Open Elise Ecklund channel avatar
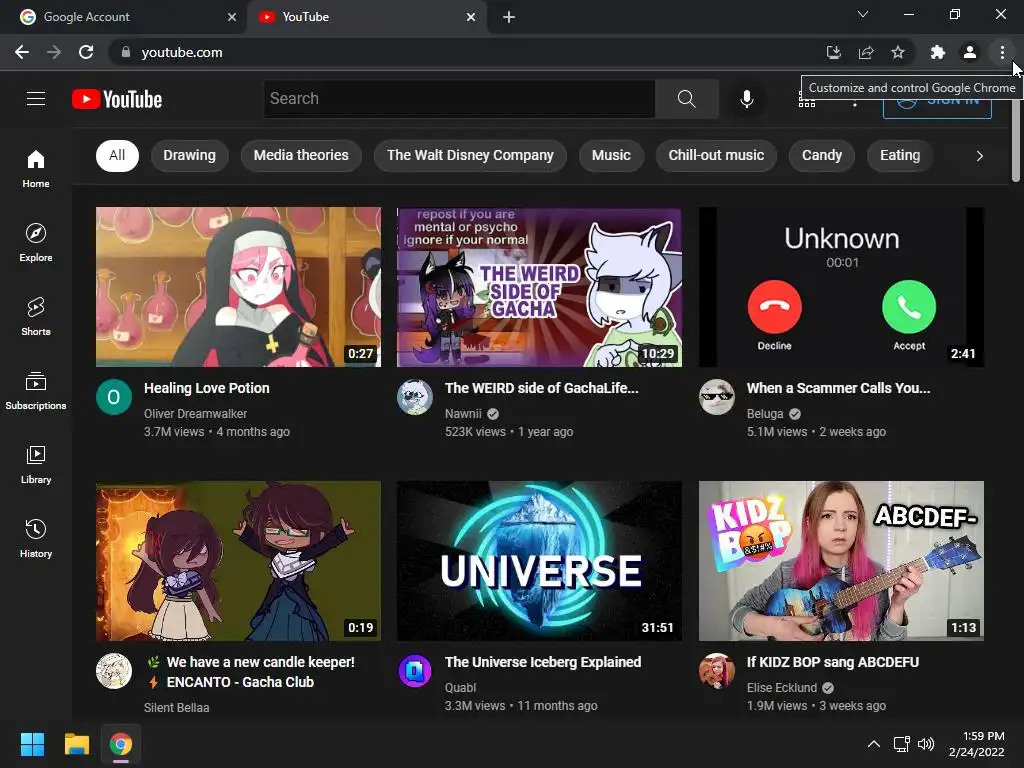This screenshot has height=768, width=1024. (x=716, y=671)
